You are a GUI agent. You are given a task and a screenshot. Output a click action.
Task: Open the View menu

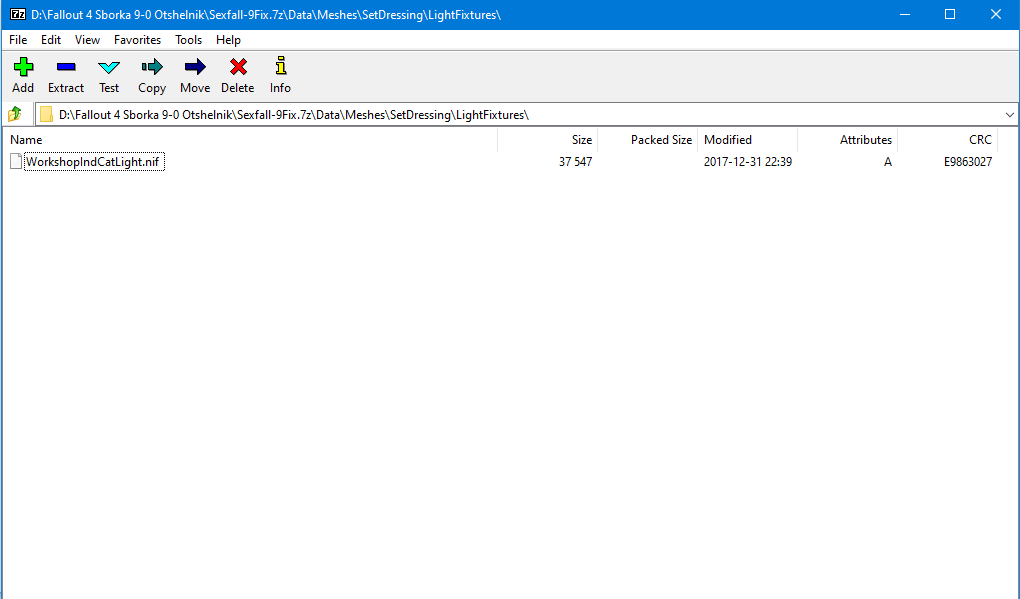87,40
